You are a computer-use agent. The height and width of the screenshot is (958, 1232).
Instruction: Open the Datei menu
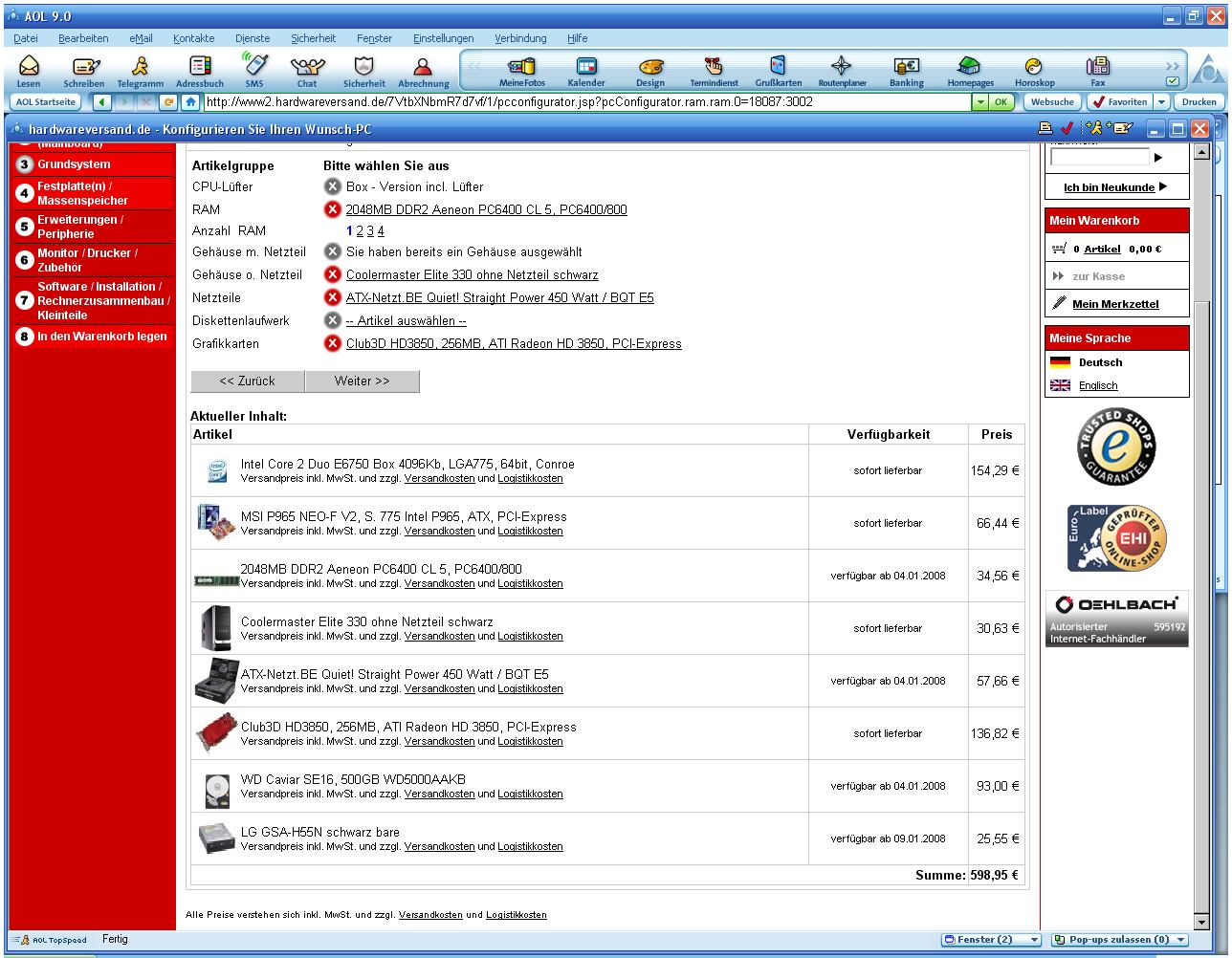(26, 38)
